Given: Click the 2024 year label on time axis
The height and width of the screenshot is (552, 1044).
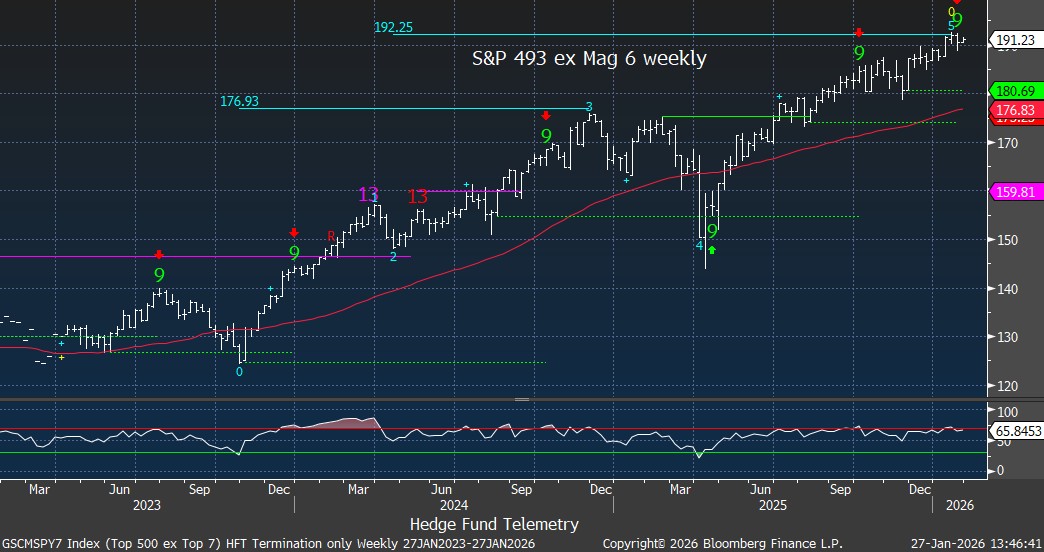Looking at the screenshot, I should [x=454, y=506].
